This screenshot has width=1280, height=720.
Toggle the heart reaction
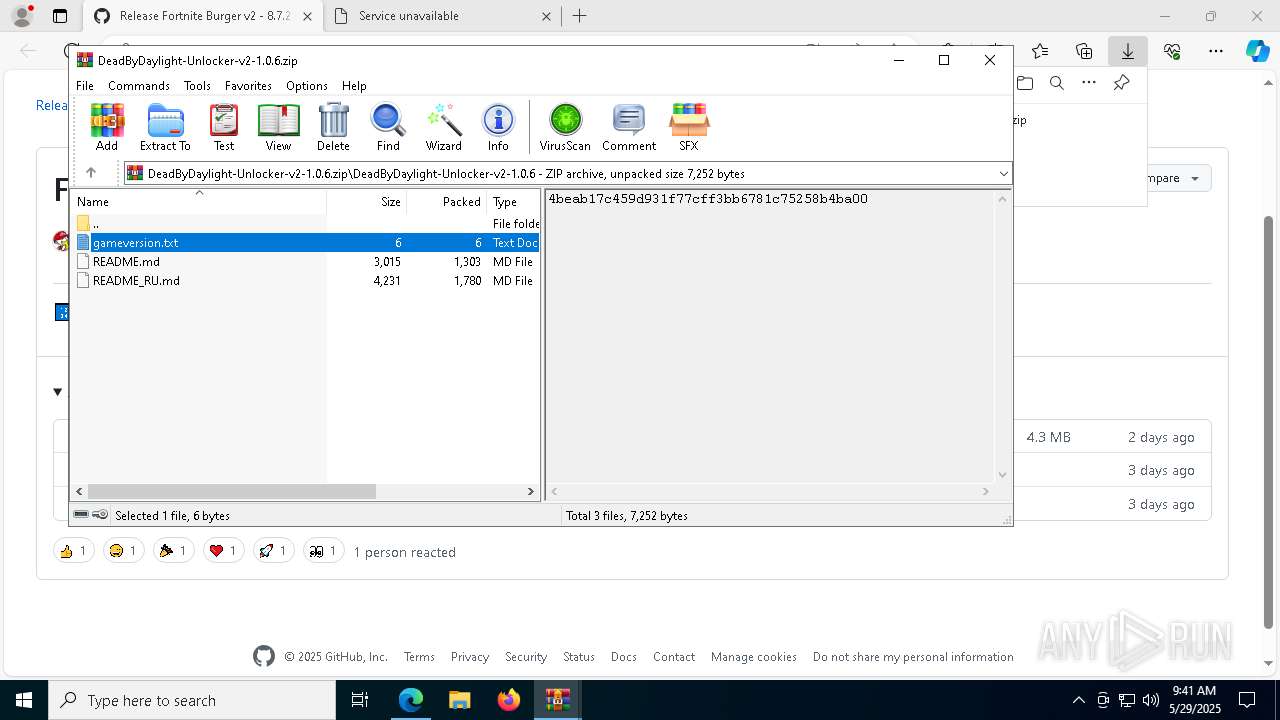tap(223, 551)
